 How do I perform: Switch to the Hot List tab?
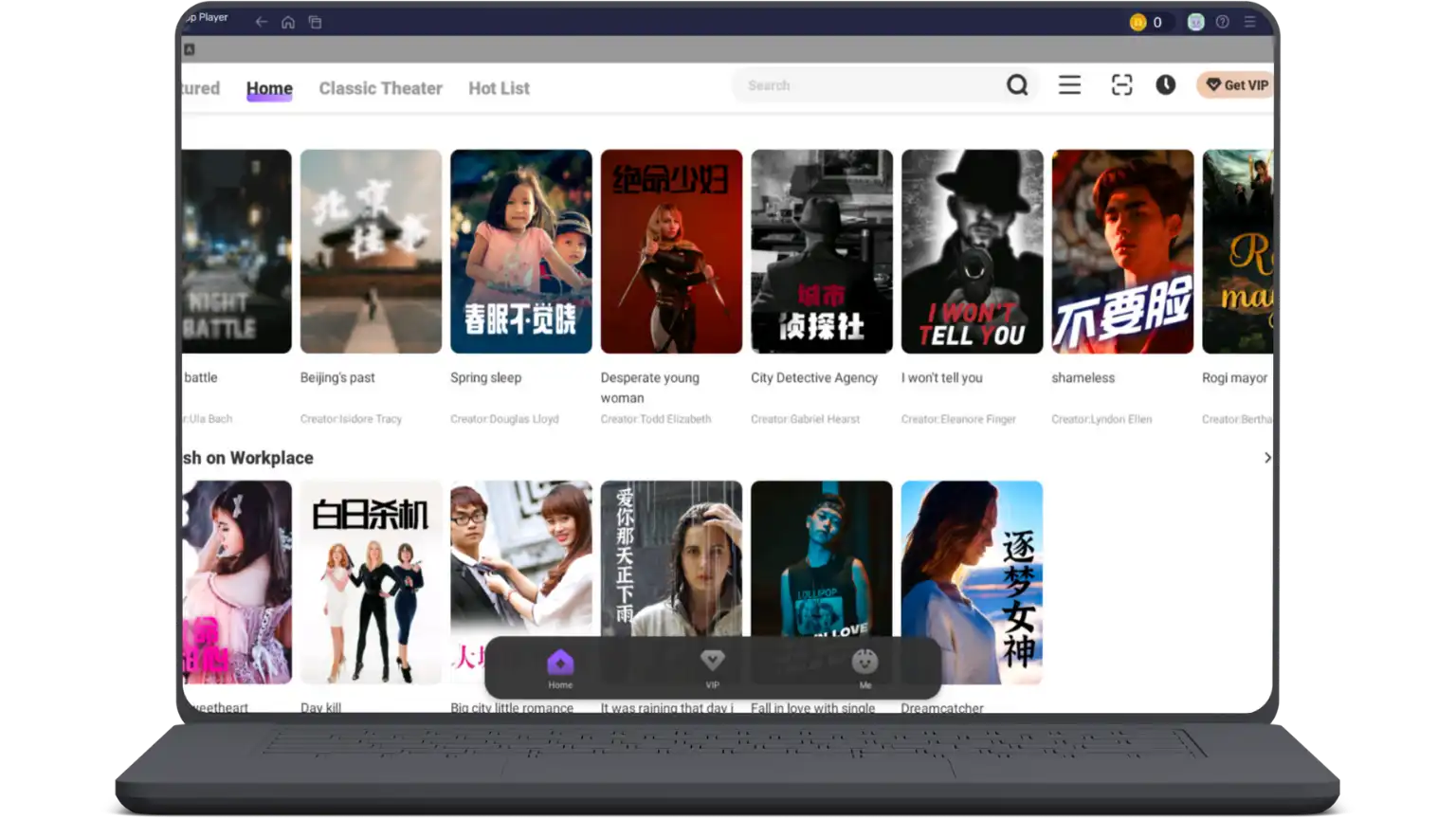(499, 88)
